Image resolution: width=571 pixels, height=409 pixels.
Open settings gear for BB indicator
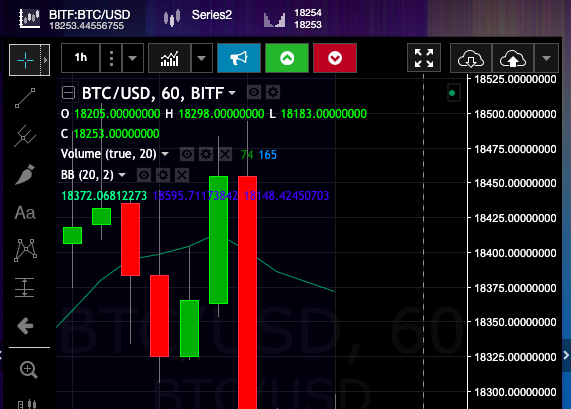163,175
